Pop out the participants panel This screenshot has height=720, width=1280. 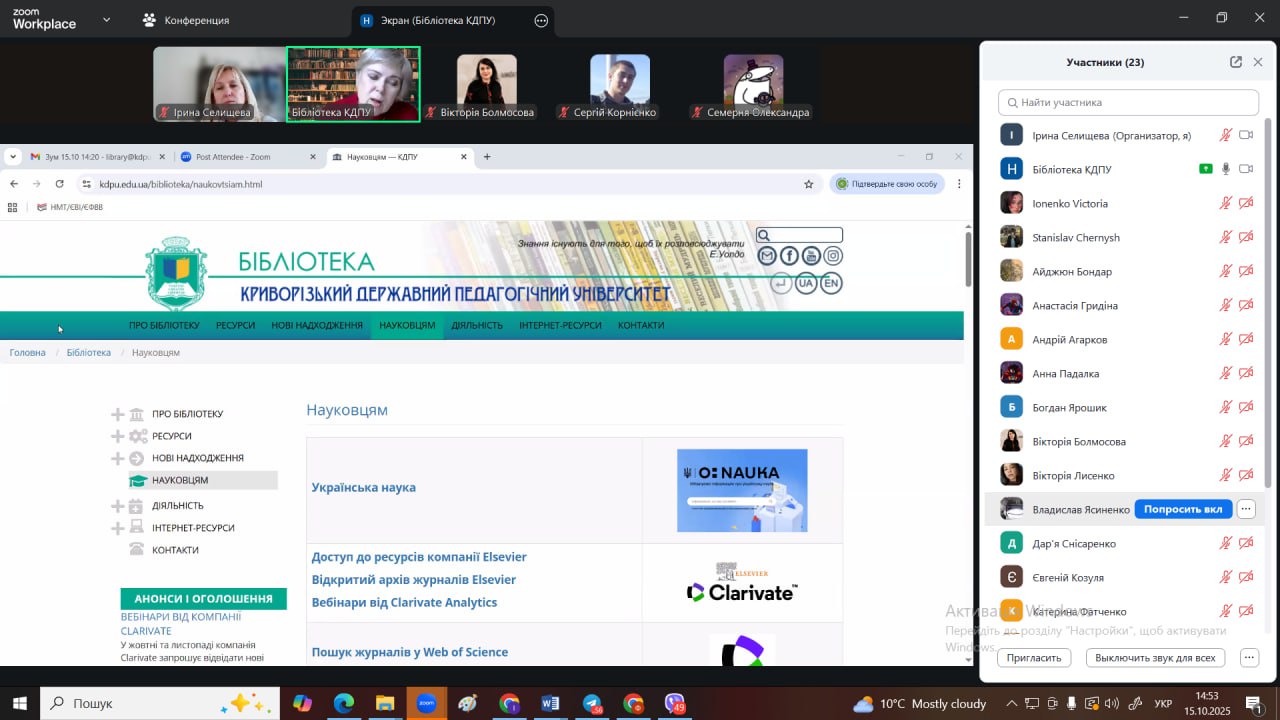click(x=1236, y=62)
